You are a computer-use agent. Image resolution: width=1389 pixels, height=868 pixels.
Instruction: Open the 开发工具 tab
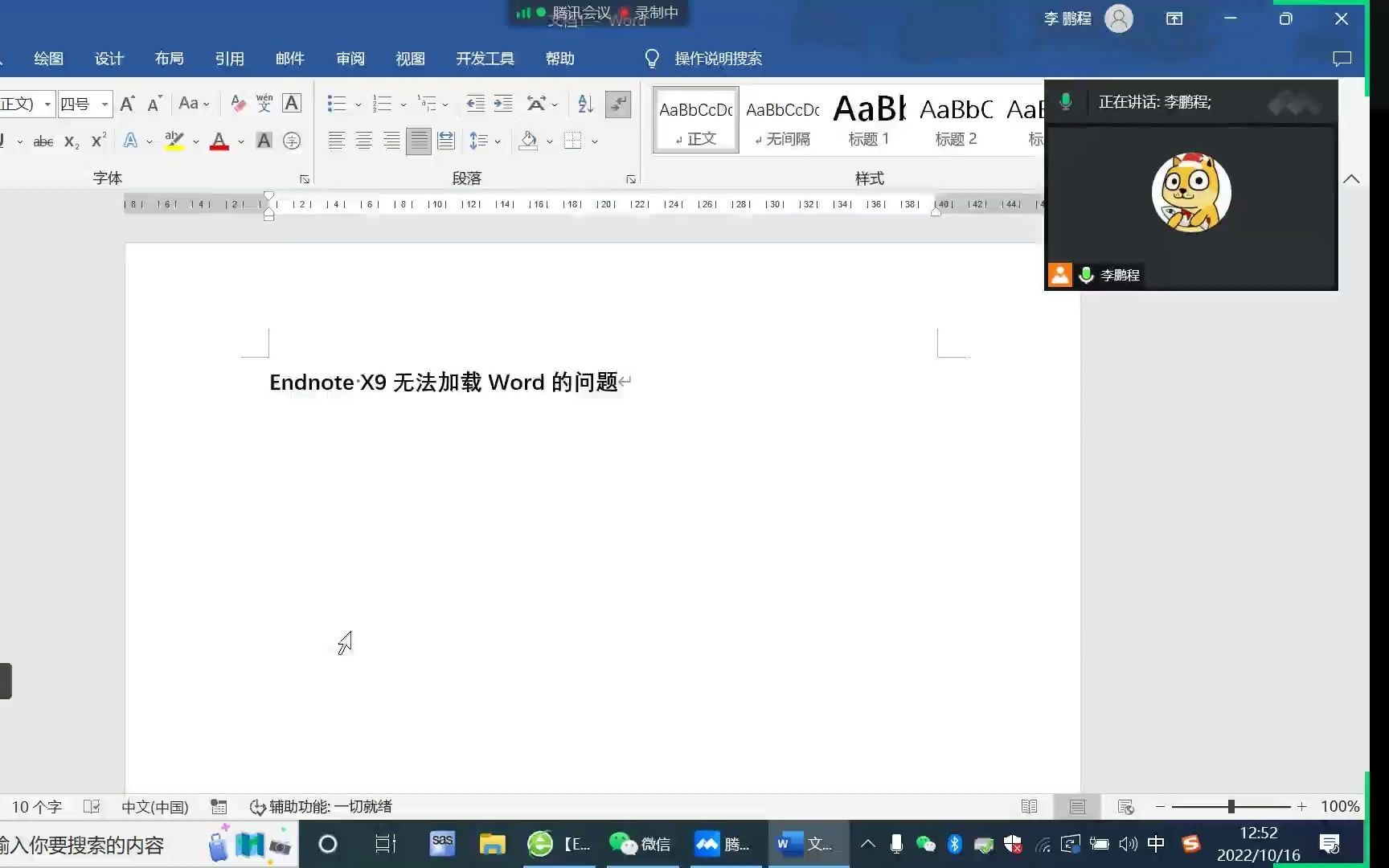coord(486,59)
